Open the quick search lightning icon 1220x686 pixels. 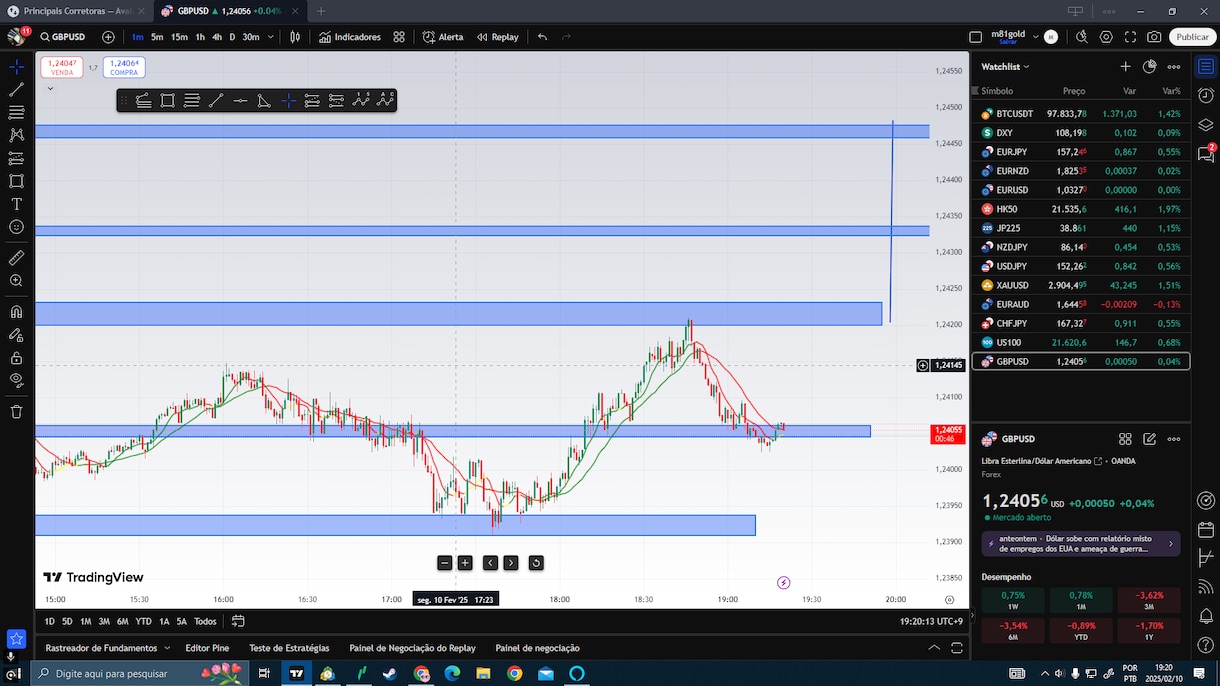pos(1081,37)
